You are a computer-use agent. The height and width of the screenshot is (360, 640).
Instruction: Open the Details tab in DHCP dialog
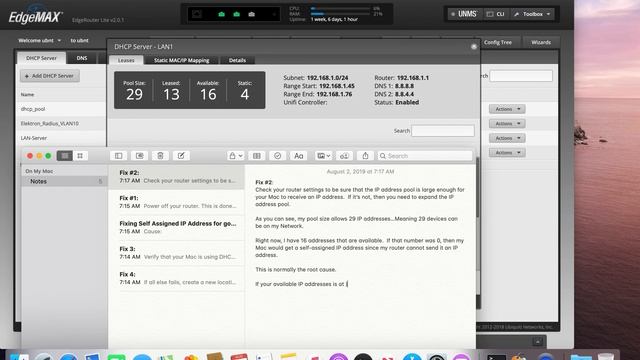click(237, 60)
